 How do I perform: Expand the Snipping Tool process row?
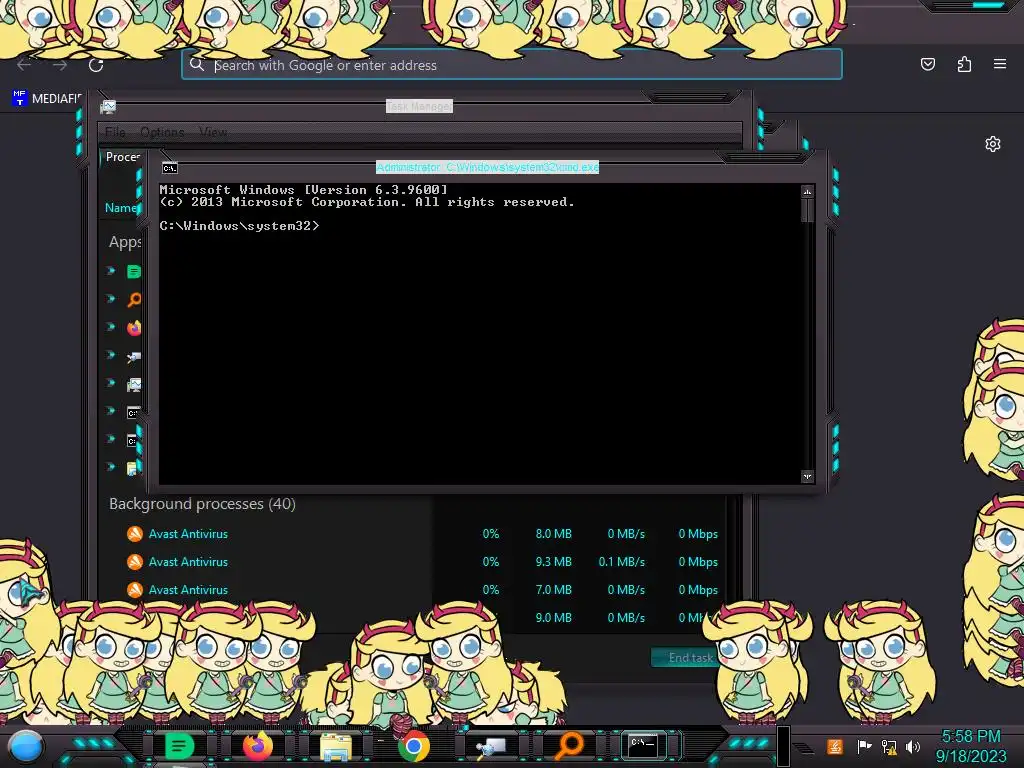pyautogui.click(x=111, y=355)
